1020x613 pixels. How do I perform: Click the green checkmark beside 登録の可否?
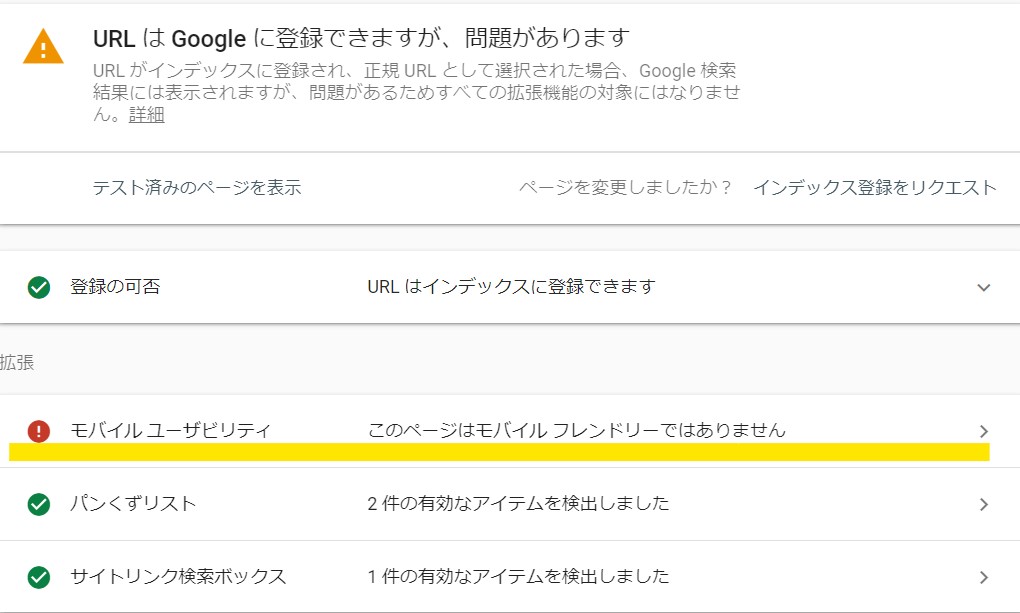coord(39,287)
